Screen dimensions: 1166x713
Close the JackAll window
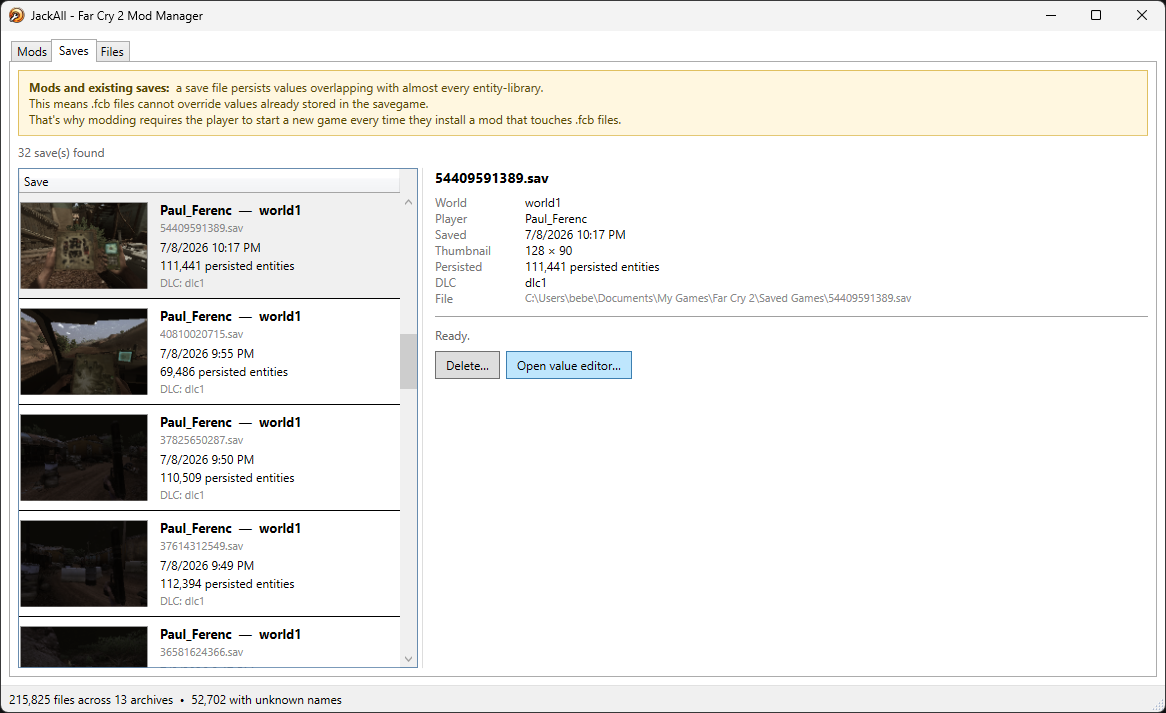tap(1142, 15)
